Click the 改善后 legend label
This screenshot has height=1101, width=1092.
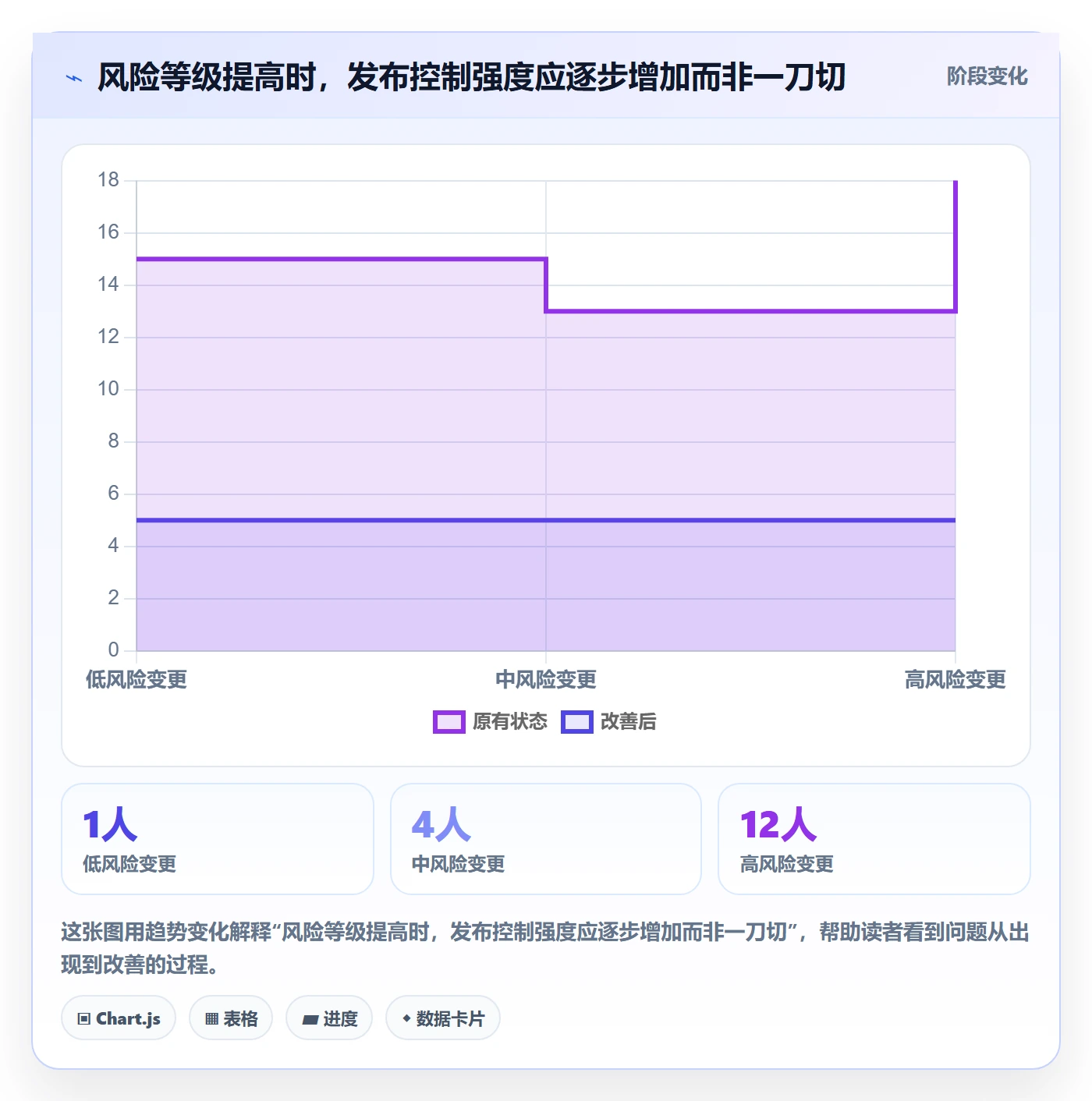tap(628, 722)
